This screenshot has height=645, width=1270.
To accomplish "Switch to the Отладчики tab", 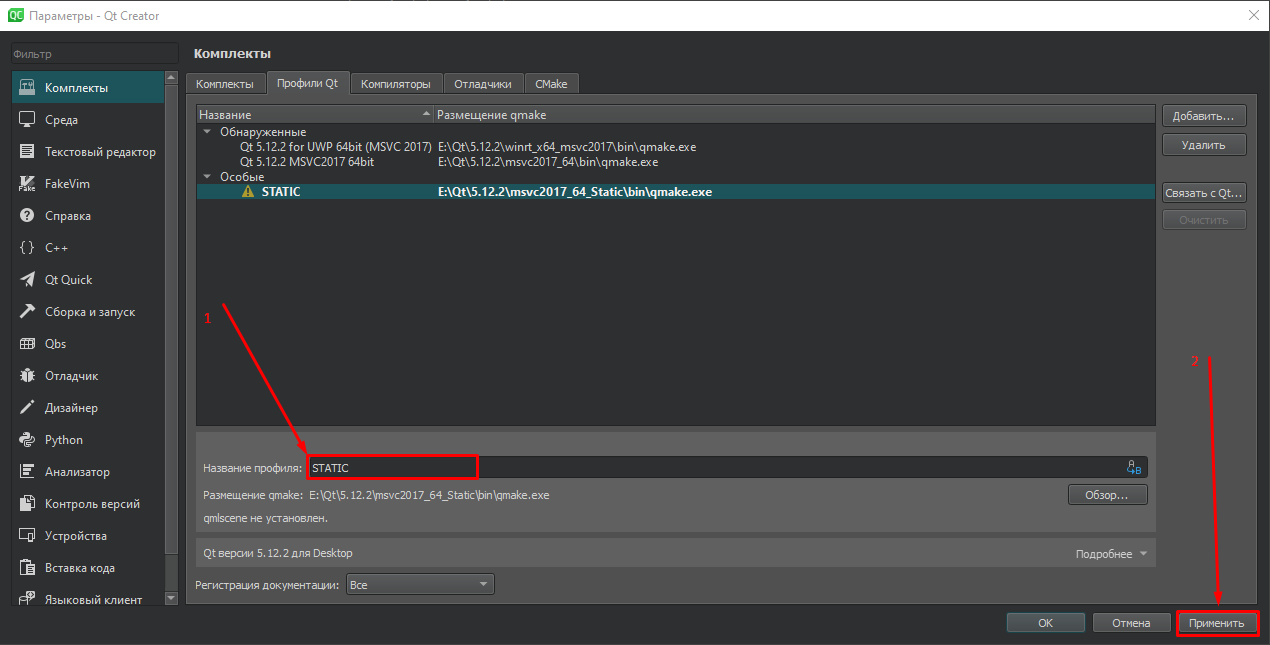I will 482,84.
